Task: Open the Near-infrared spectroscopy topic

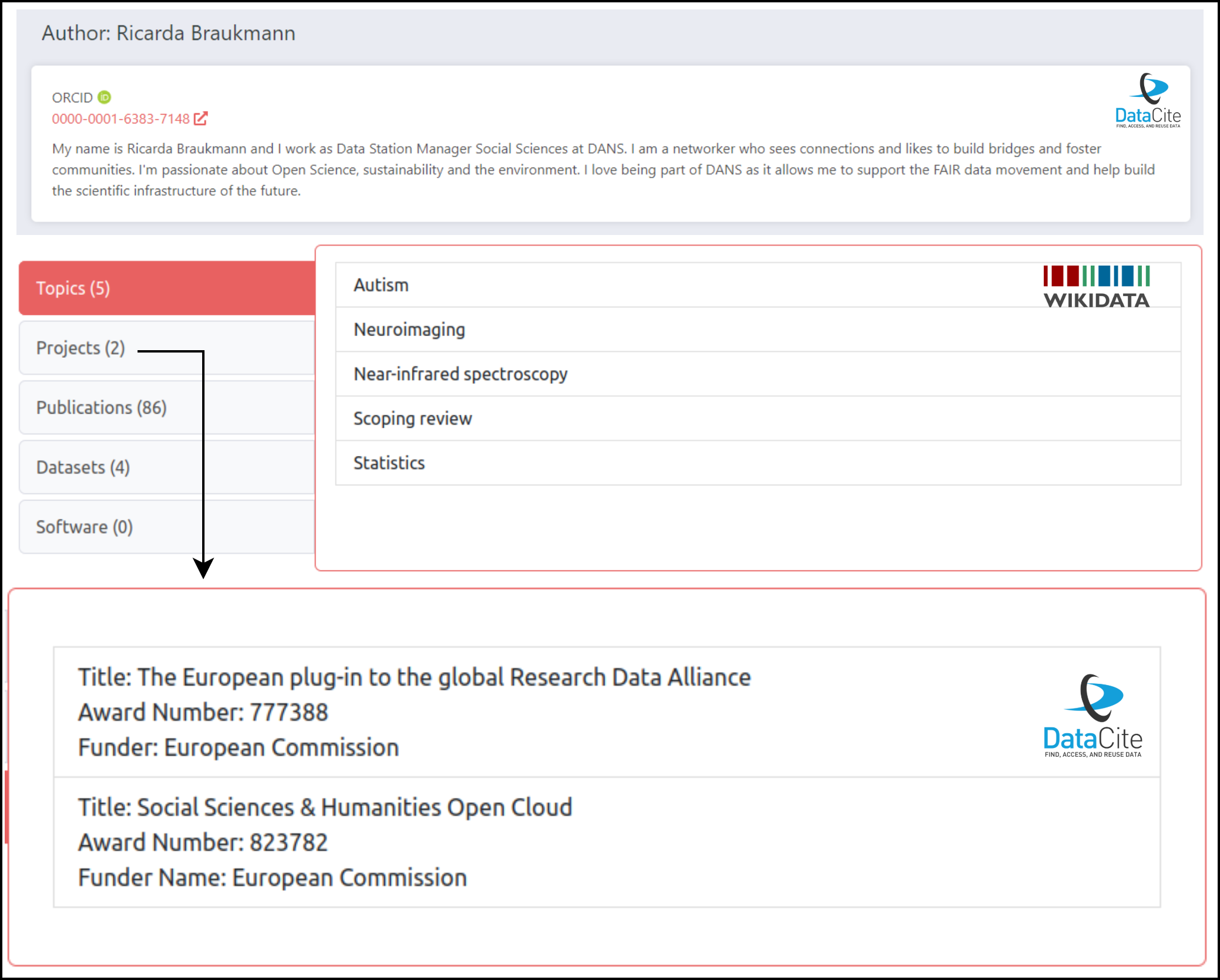Action: [460, 374]
